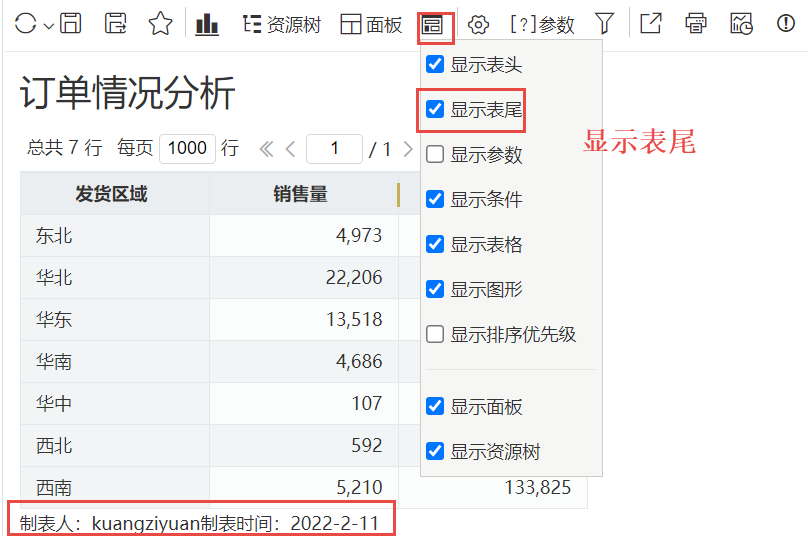808x536 pixels.
Task: Click the export icon
Action: [650, 24]
